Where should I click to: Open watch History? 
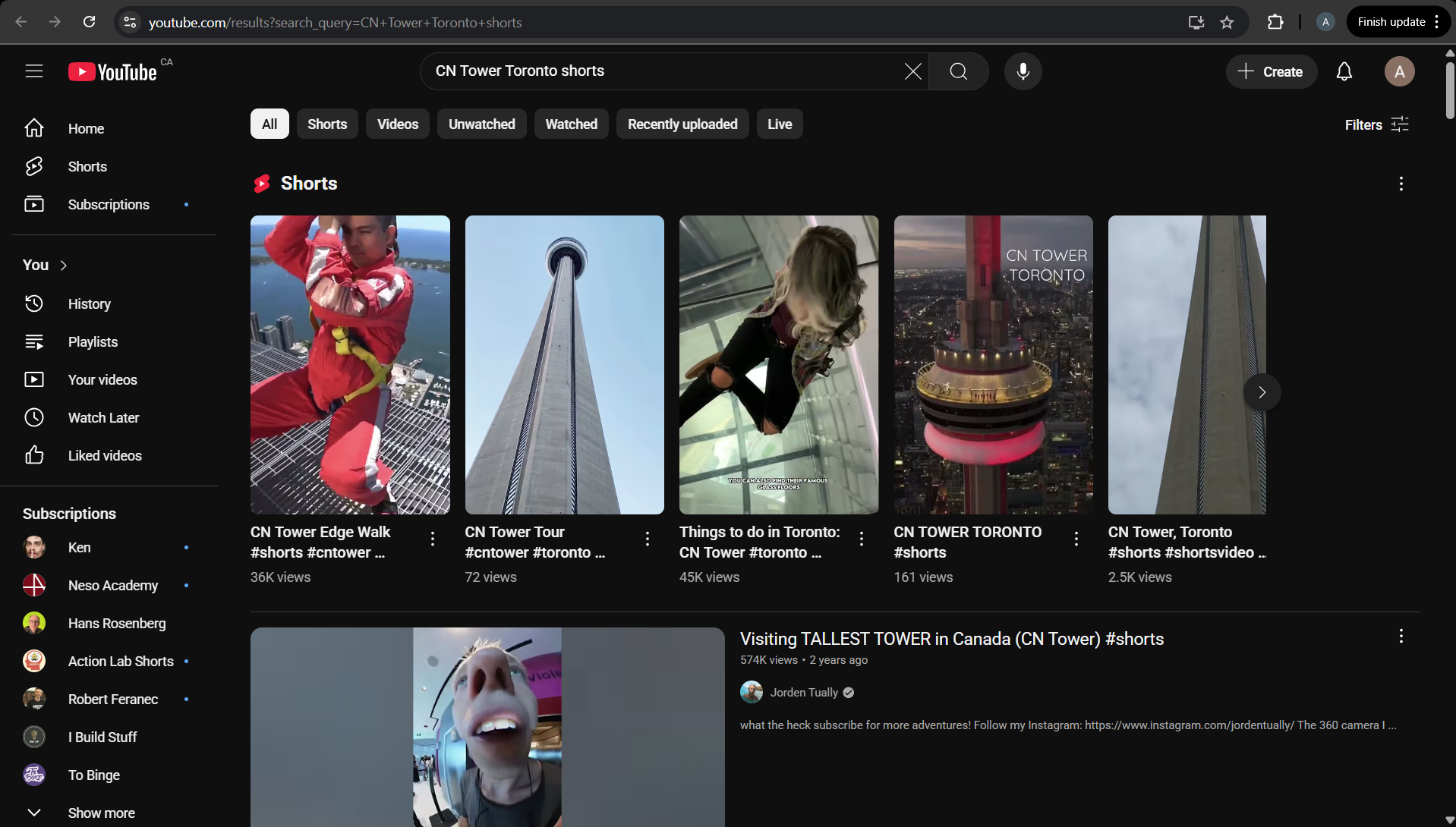[x=114, y=303]
